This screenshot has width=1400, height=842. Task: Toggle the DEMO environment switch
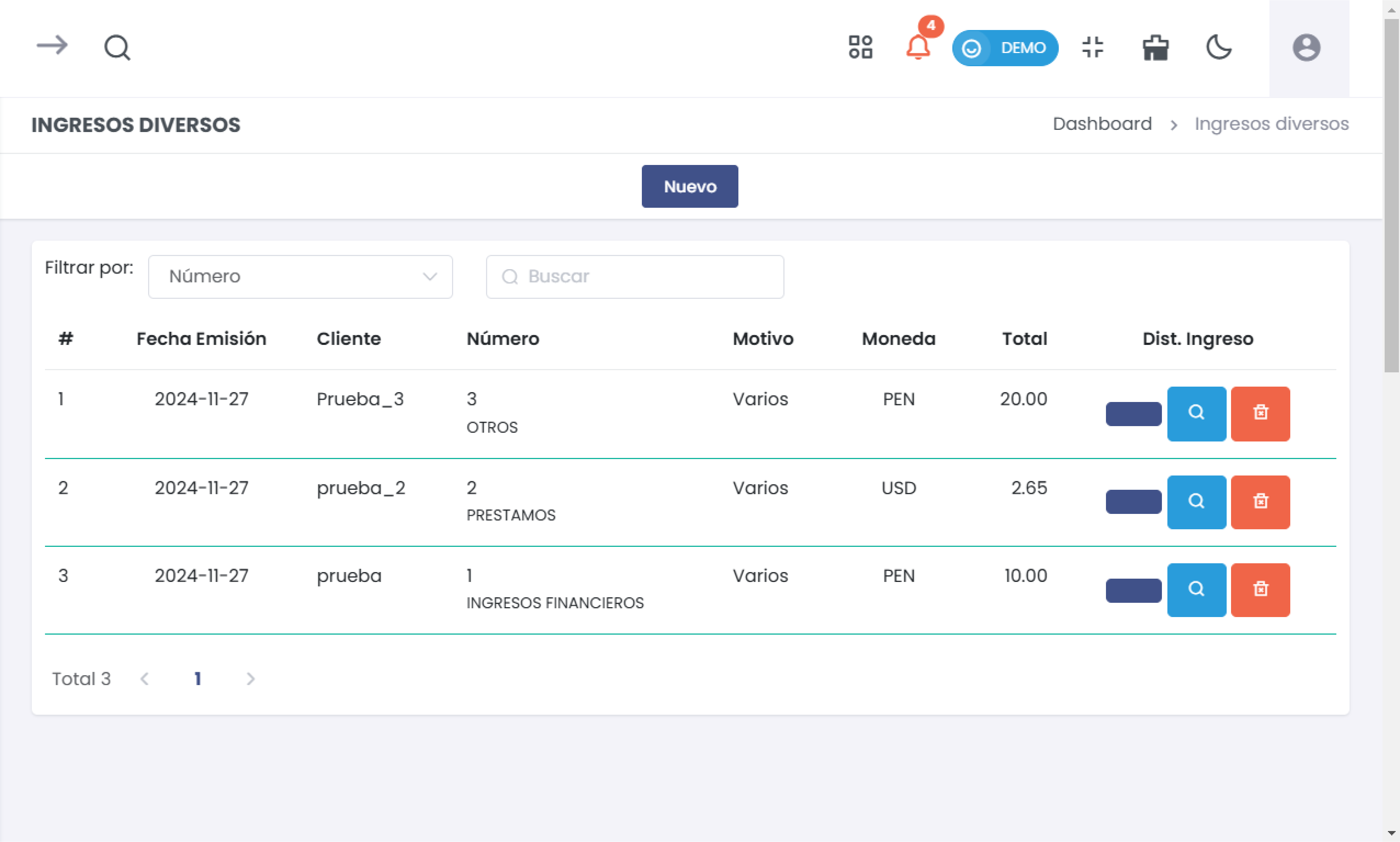1005,48
